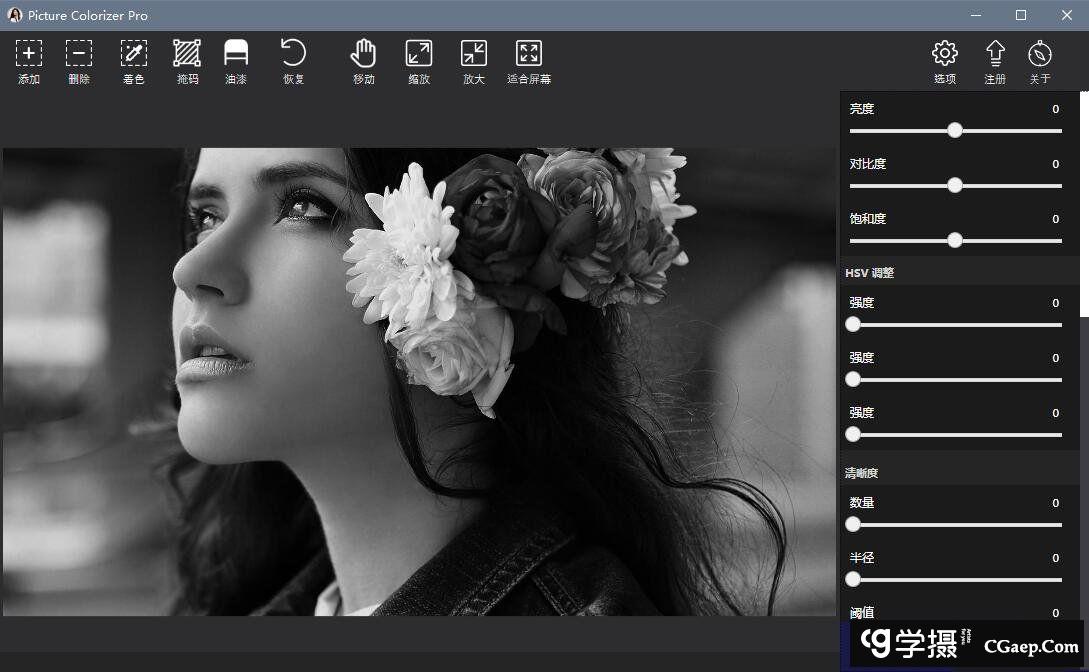
Task: Select the 添加 (Add) selection tool
Action: pos(28,60)
